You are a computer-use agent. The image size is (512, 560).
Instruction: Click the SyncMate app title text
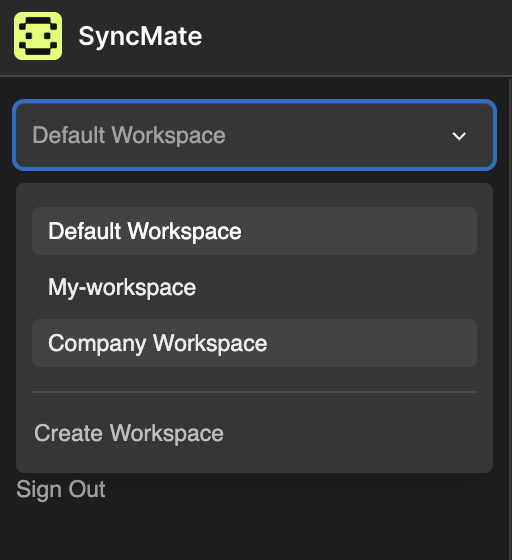140,36
